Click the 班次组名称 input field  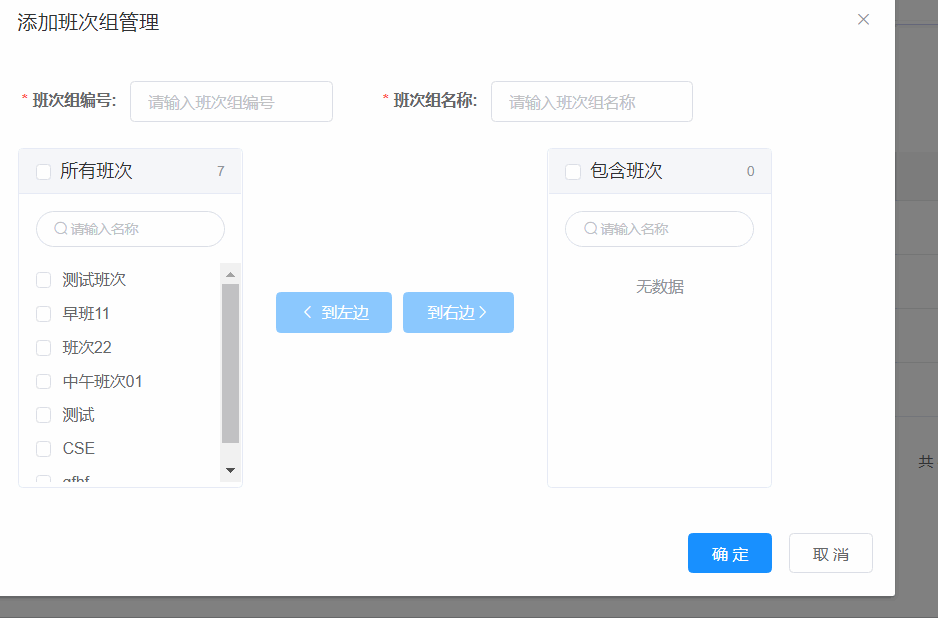point(591,101)
